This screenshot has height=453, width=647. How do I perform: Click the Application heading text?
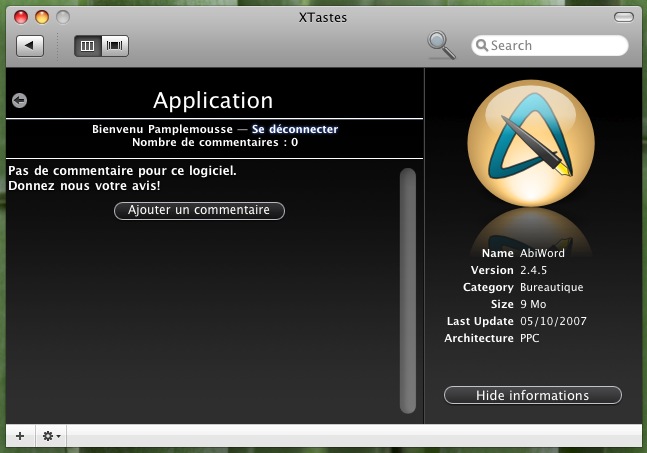pos(213,100)
